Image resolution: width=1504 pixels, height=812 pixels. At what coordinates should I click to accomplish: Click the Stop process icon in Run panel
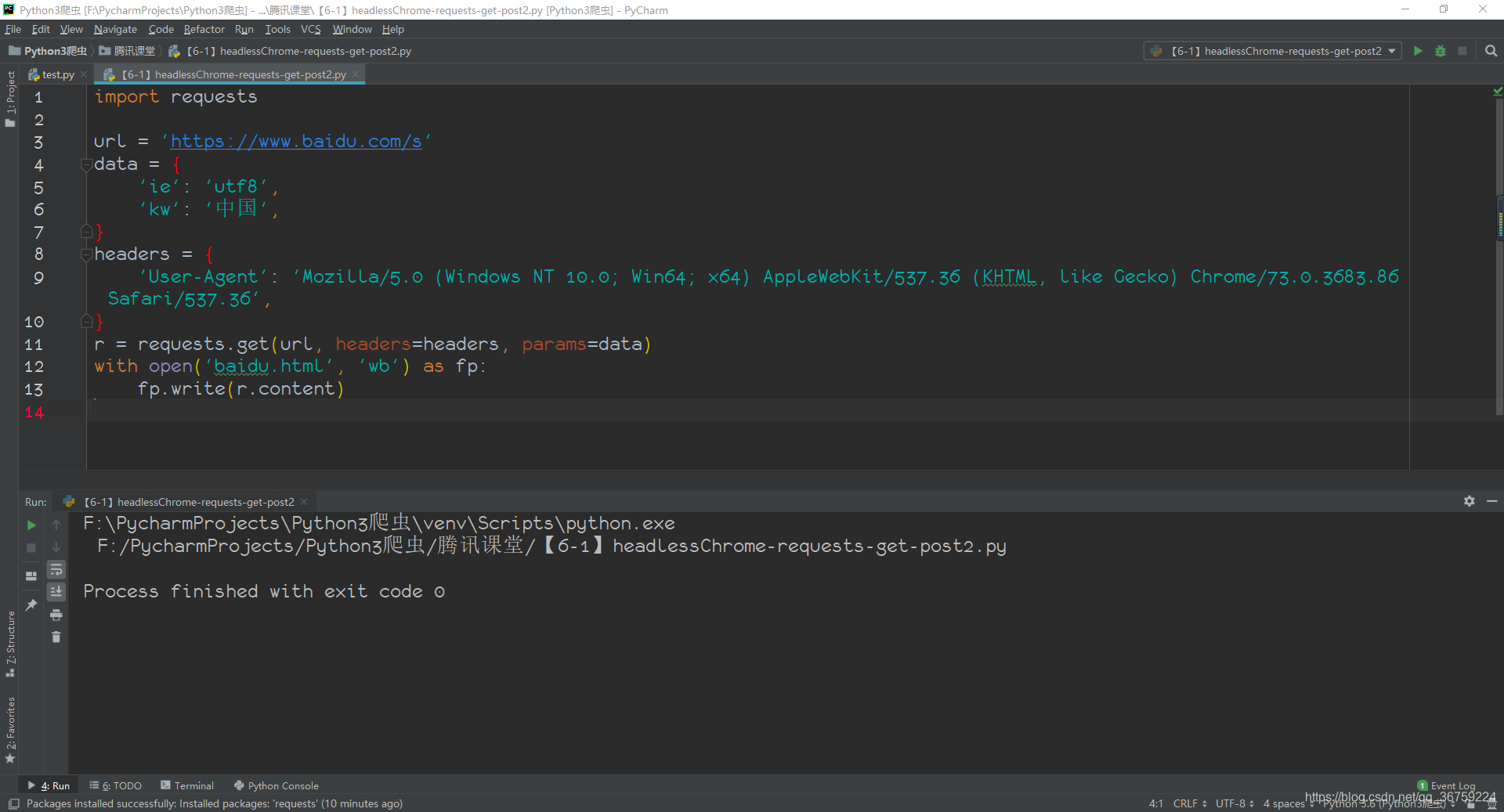tap(31, 548)
